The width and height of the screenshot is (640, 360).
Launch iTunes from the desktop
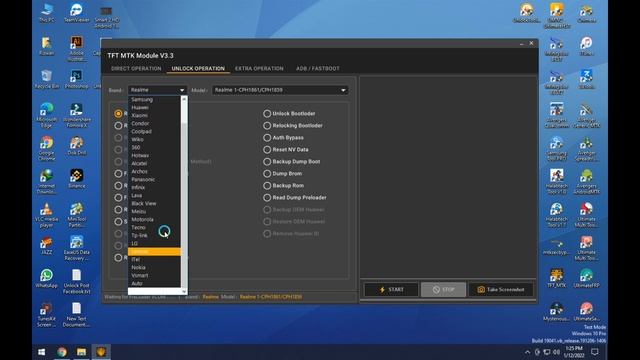coord(586,46)
